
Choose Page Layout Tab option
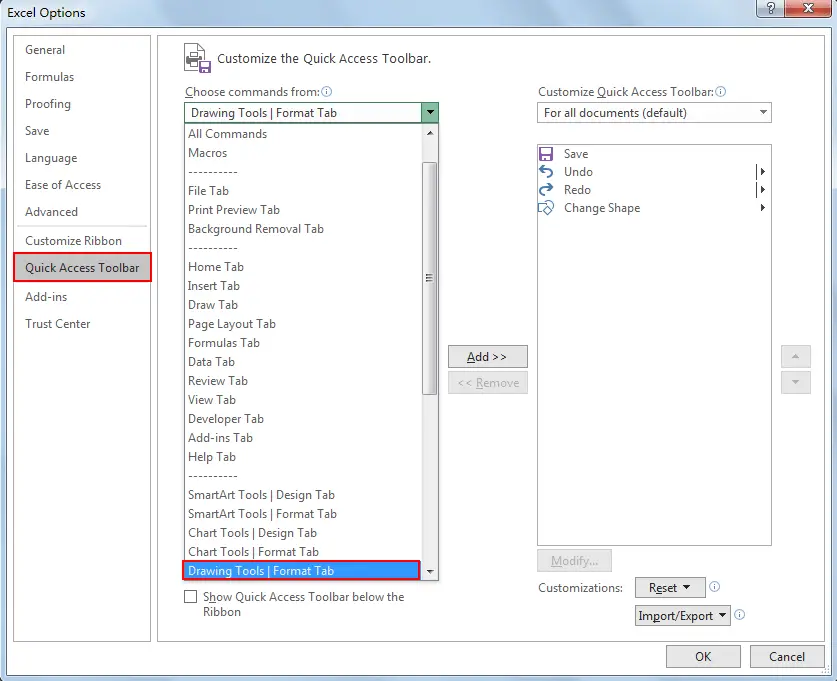tap(303, 324)
